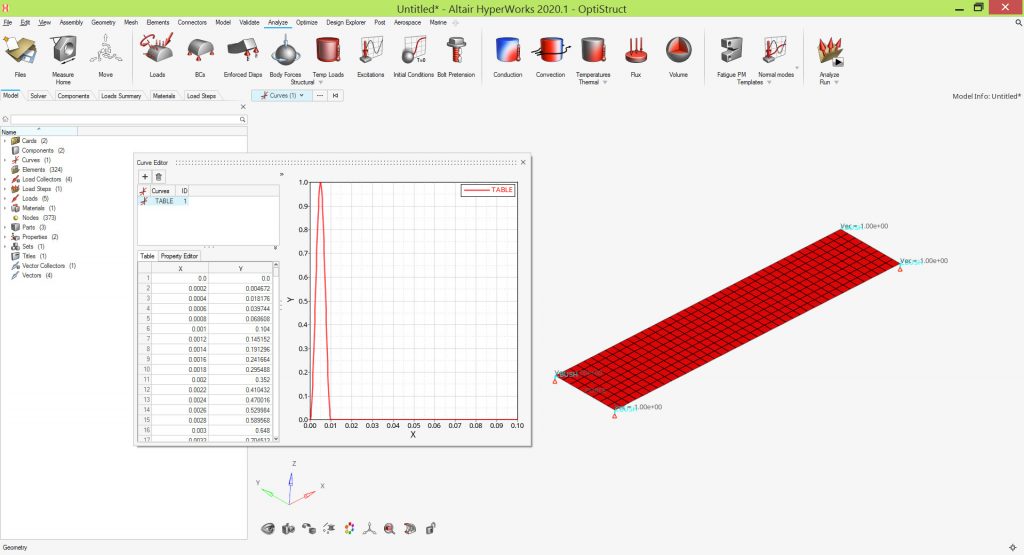The height and width of the screenshot is (555, 1024).
Task: Expand the curve editor panel with chevron
Action: click(x=281, y=174)
